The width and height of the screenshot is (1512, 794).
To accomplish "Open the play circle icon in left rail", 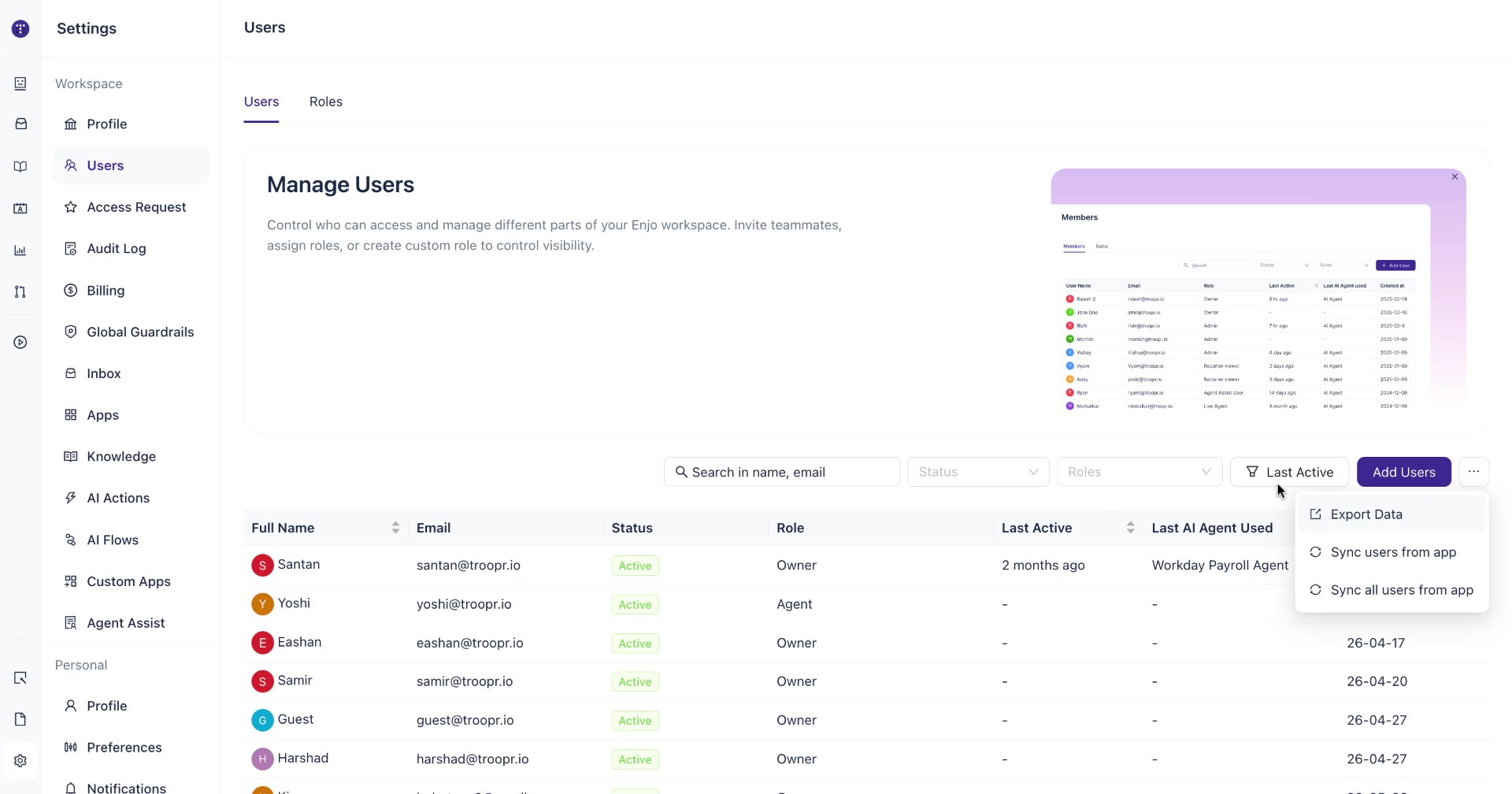I will tap(20, 343).
